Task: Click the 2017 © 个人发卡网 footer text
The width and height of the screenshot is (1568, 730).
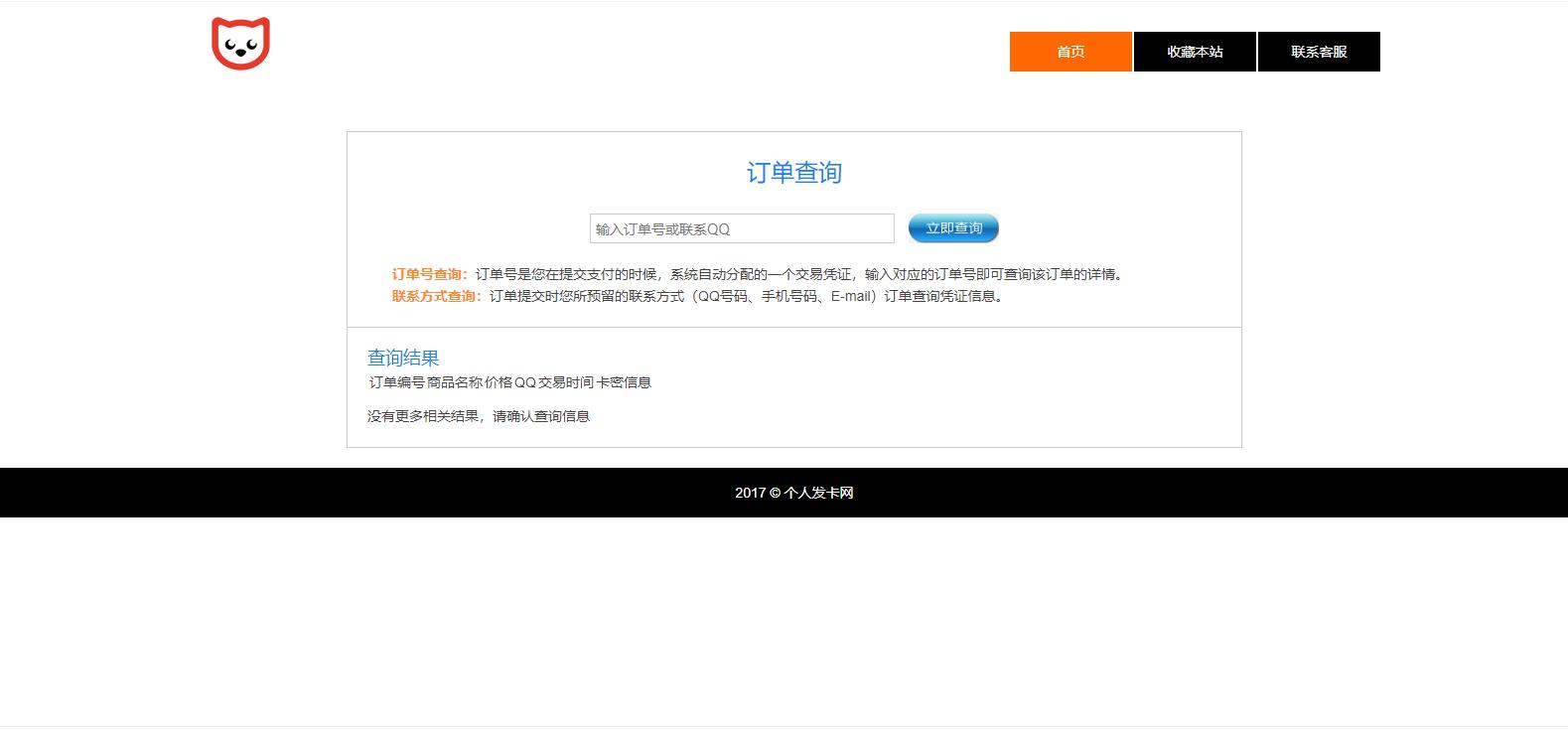Action: click(793, 493)
